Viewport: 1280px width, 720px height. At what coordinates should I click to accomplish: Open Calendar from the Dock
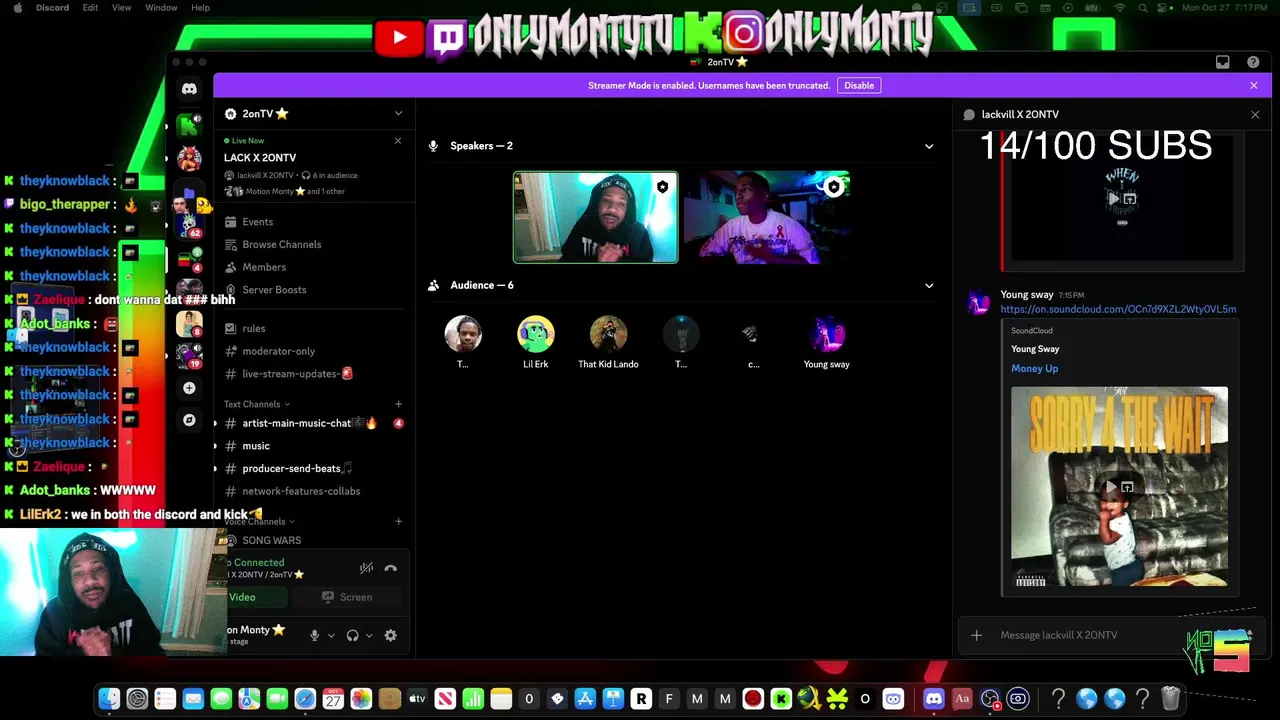click(333, 699)
